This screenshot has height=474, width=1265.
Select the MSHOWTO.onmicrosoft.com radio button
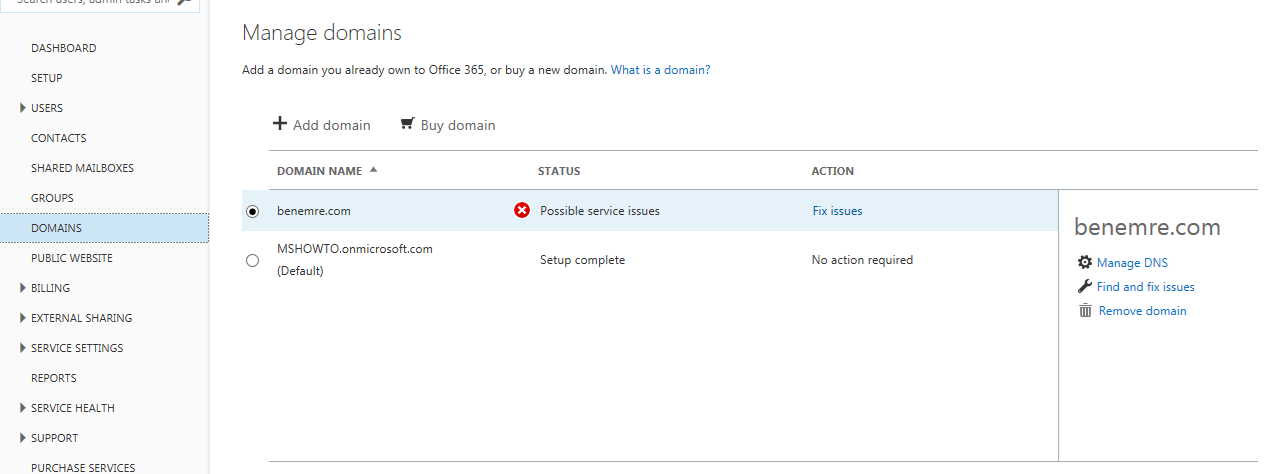point(252,260)
